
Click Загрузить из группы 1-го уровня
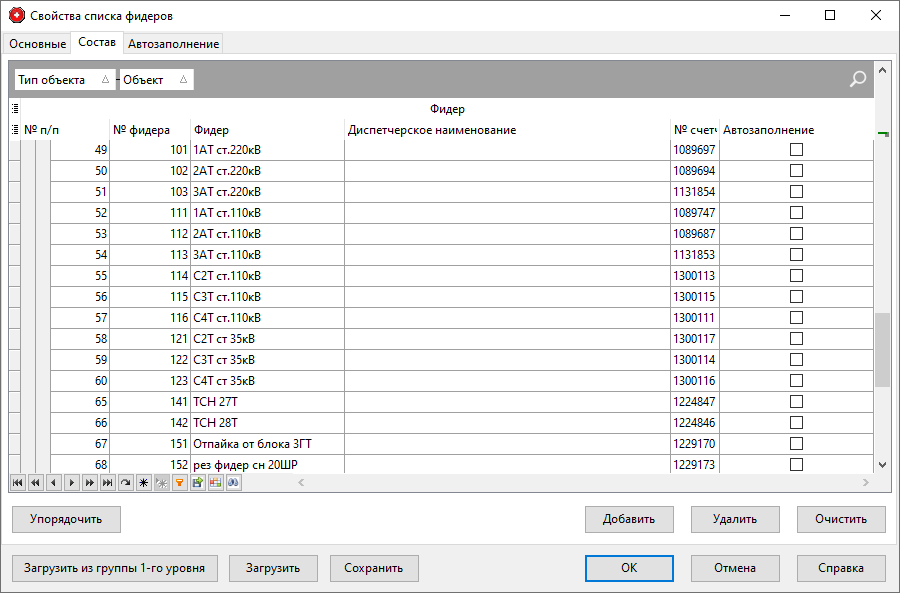[114, 568]
